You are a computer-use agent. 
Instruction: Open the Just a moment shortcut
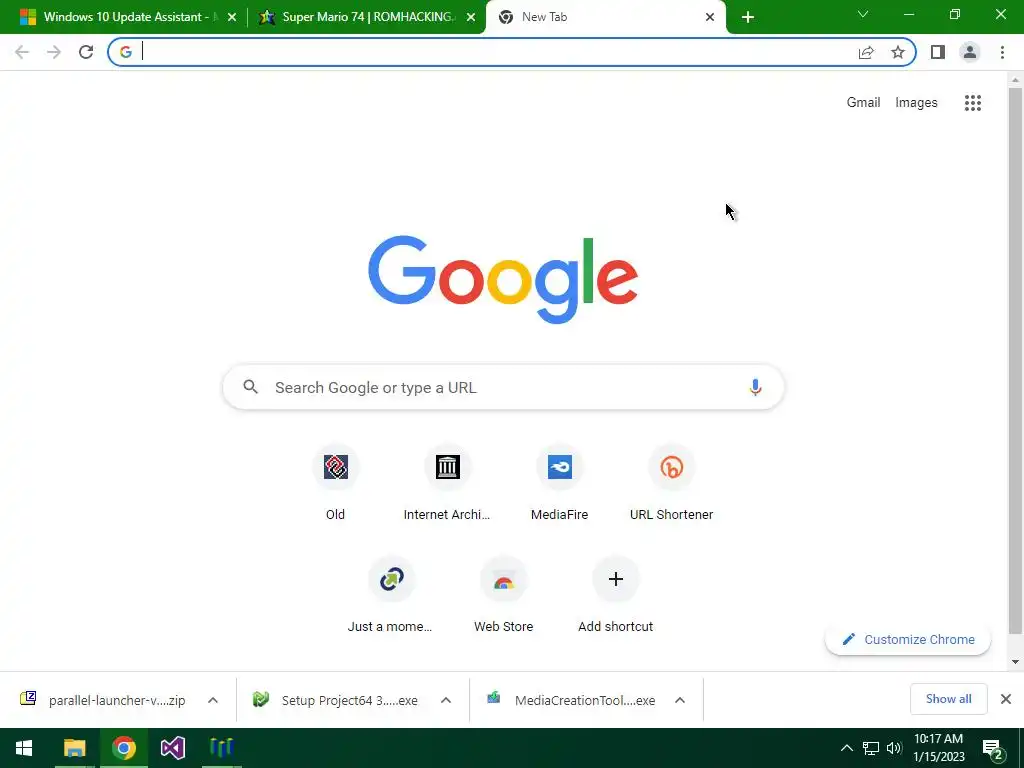click(x=391, y=595)
